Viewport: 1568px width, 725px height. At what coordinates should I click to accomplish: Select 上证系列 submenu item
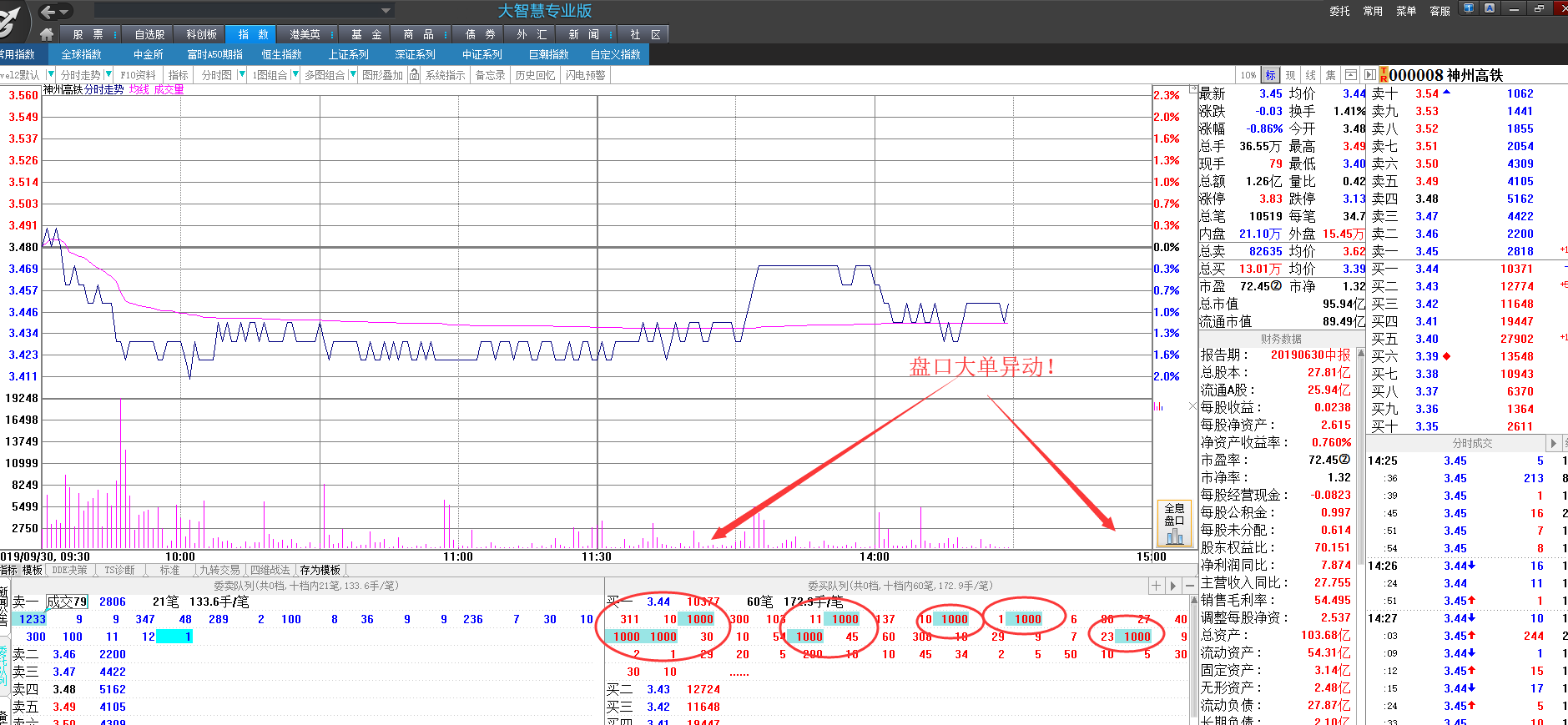[348, 54]
